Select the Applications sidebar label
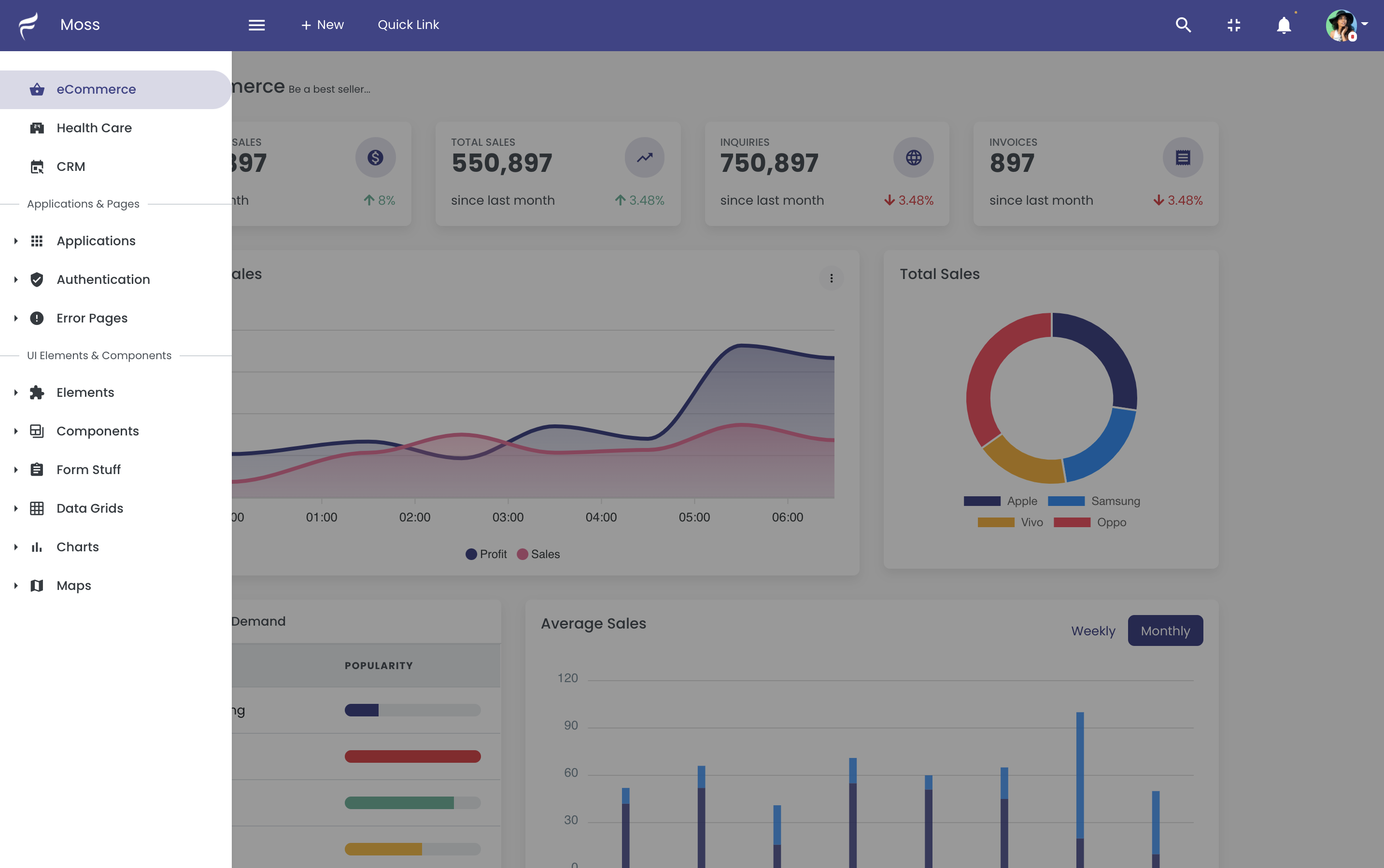Screen dimensions: 1384x868 click(96, 241)
